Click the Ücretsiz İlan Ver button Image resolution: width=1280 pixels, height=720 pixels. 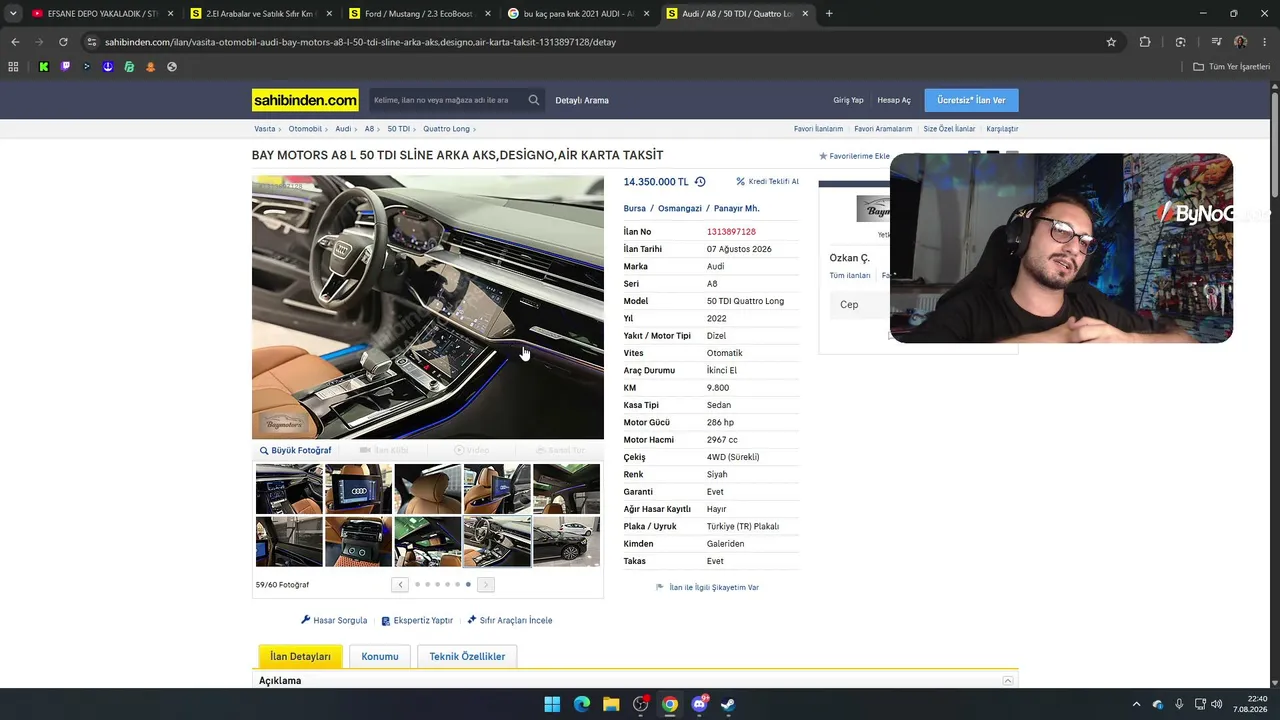pos(971,100)
